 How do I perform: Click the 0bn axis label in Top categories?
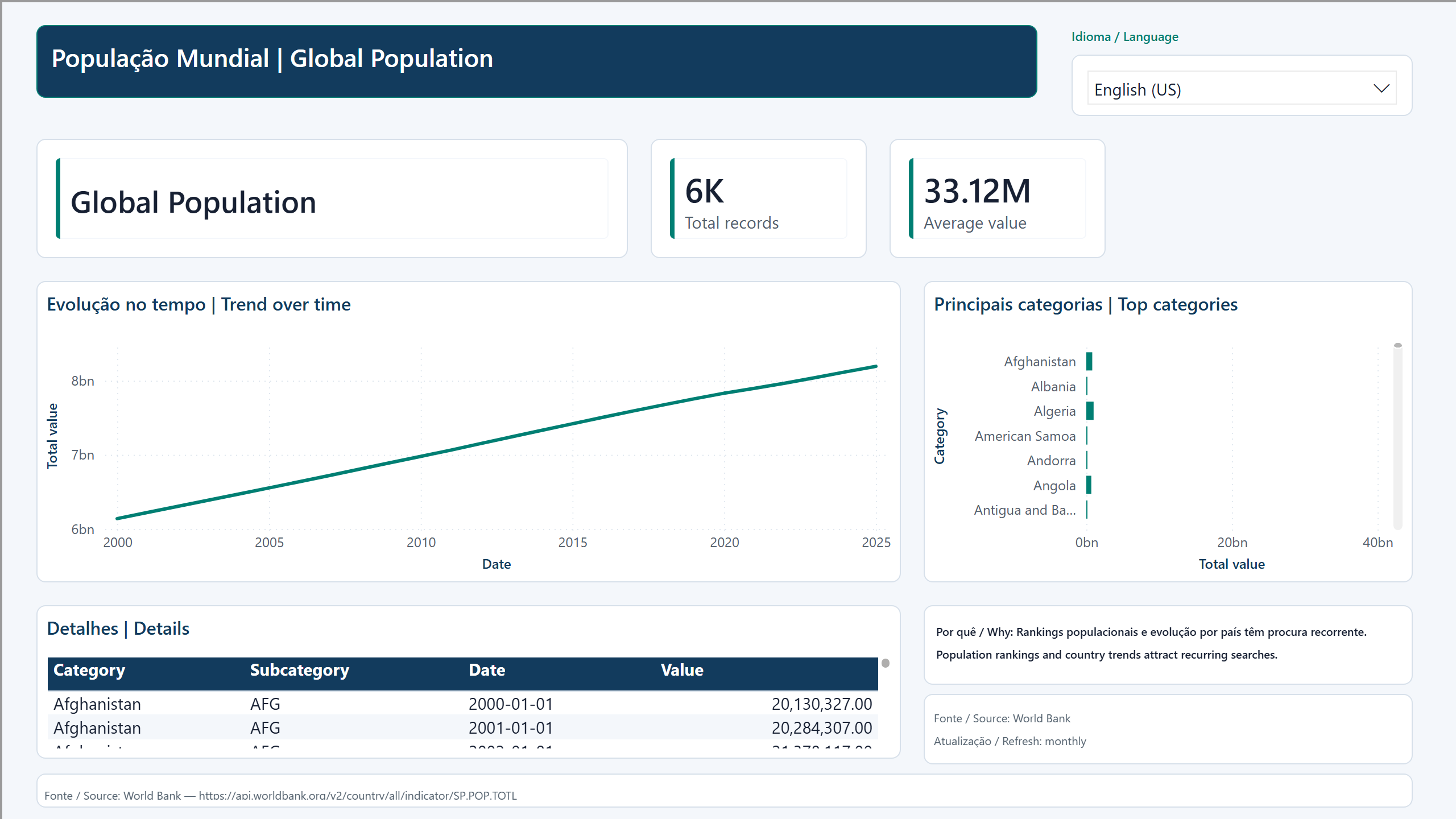[x=1086, y=543]
